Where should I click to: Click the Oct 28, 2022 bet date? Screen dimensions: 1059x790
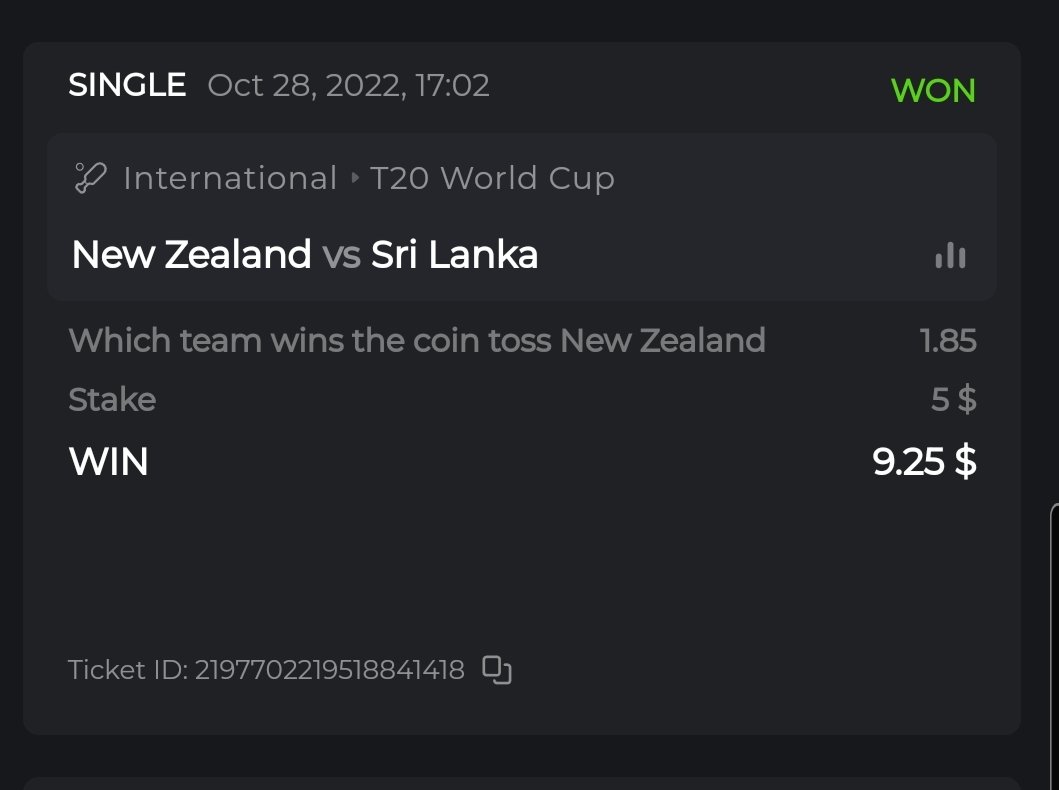[348, 85]
